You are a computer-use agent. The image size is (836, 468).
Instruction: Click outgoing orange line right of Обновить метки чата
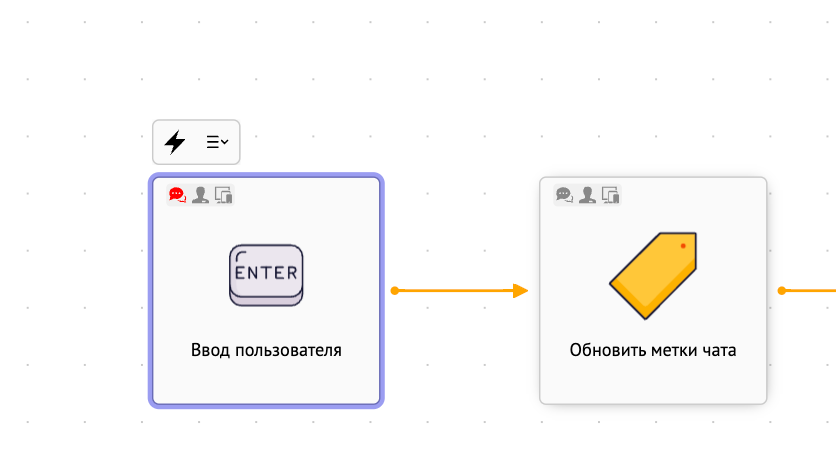[811, 291]
